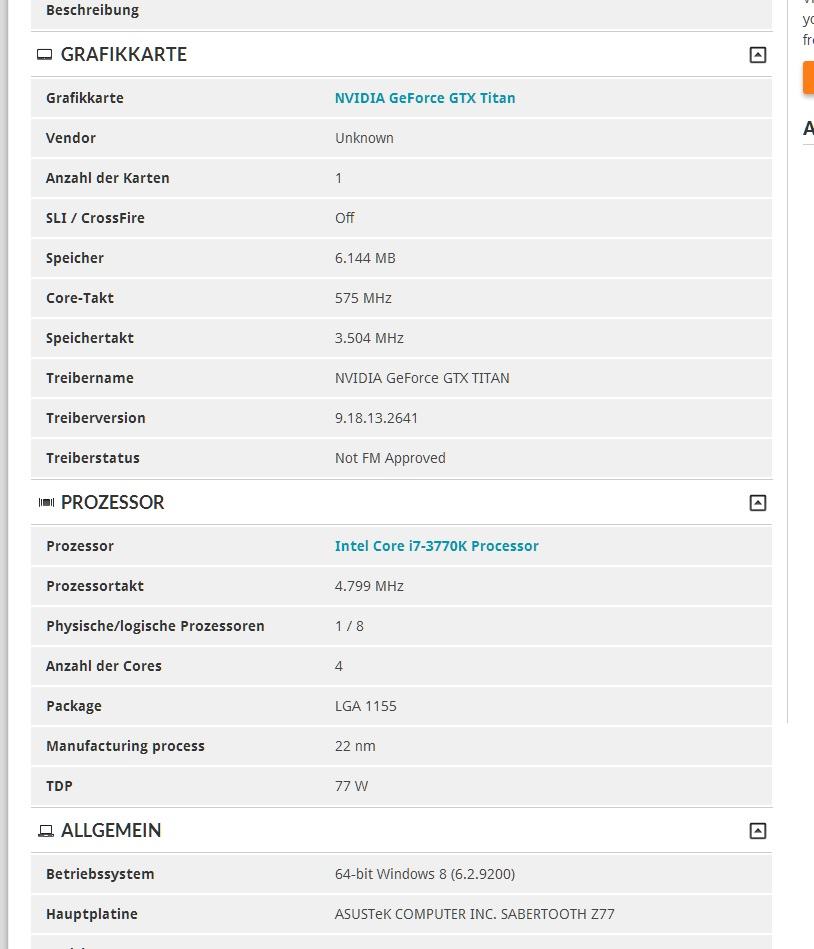Collapse the Prozessor section
814x949 pixels.
point(758,503)
